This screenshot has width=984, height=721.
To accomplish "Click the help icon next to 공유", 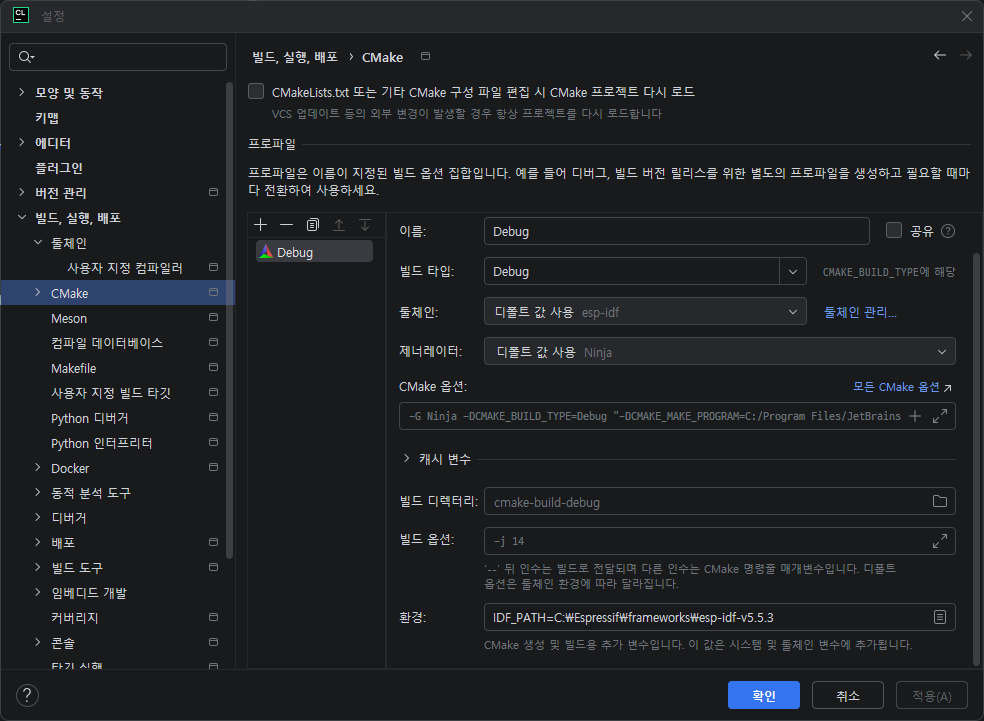I will point(948,231).
